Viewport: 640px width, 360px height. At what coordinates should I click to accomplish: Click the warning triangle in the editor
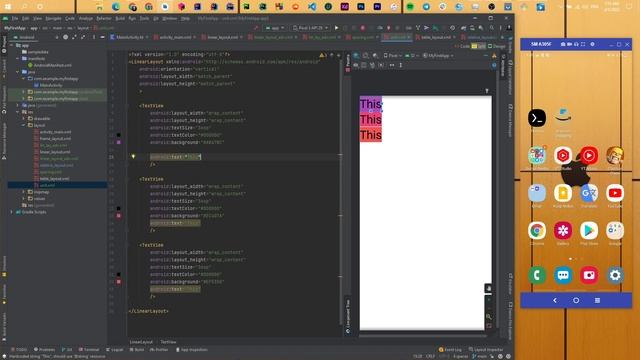[x=322, y=55]
